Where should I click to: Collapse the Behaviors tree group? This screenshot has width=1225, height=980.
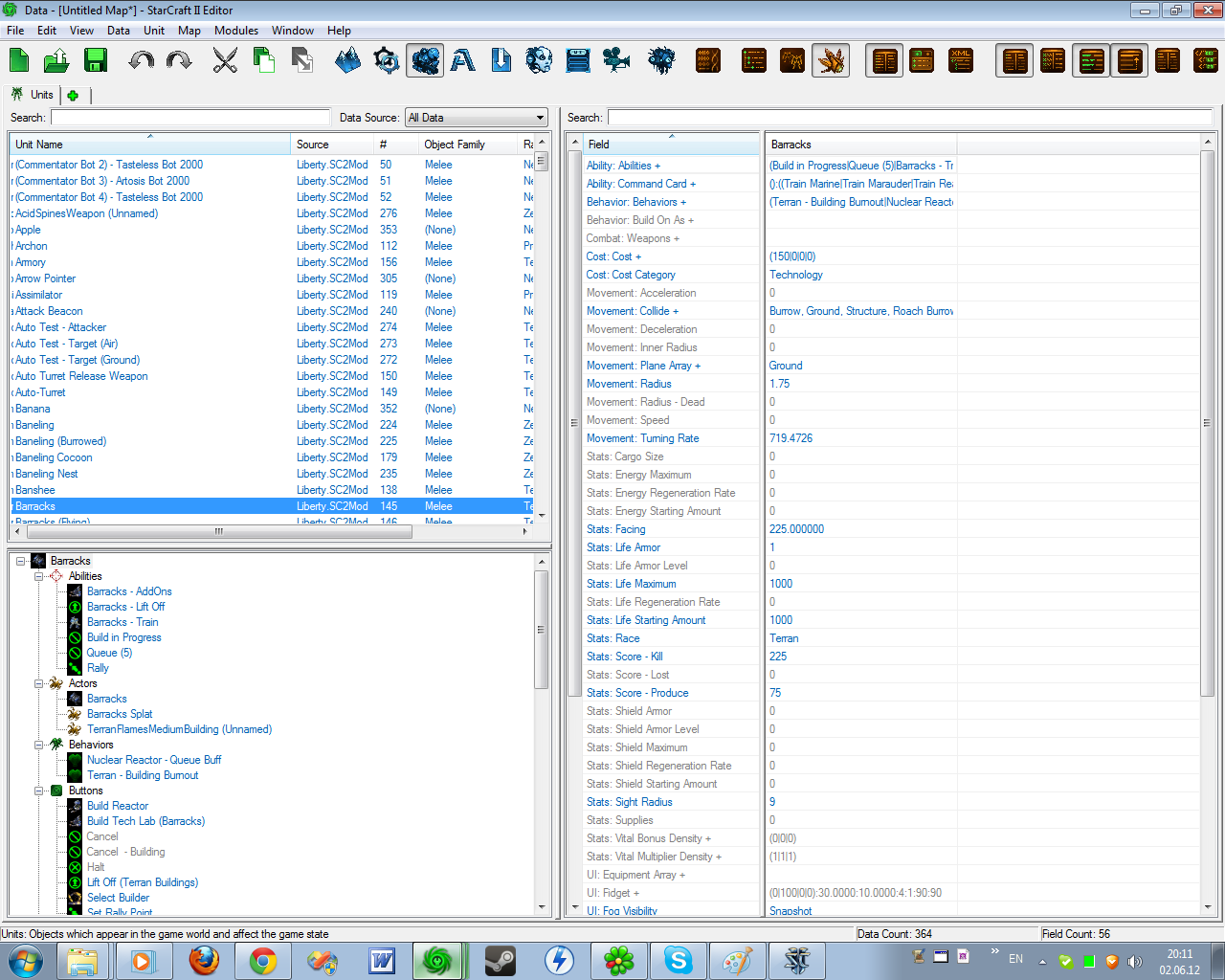39,745
